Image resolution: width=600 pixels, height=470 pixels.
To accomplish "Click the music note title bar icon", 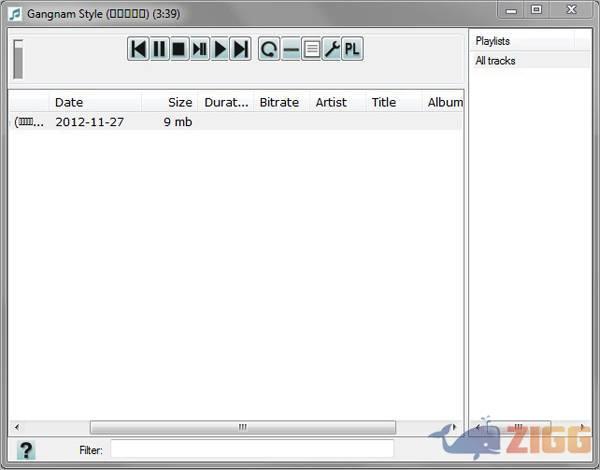I will pyautogui.click(x=15, y=14).
